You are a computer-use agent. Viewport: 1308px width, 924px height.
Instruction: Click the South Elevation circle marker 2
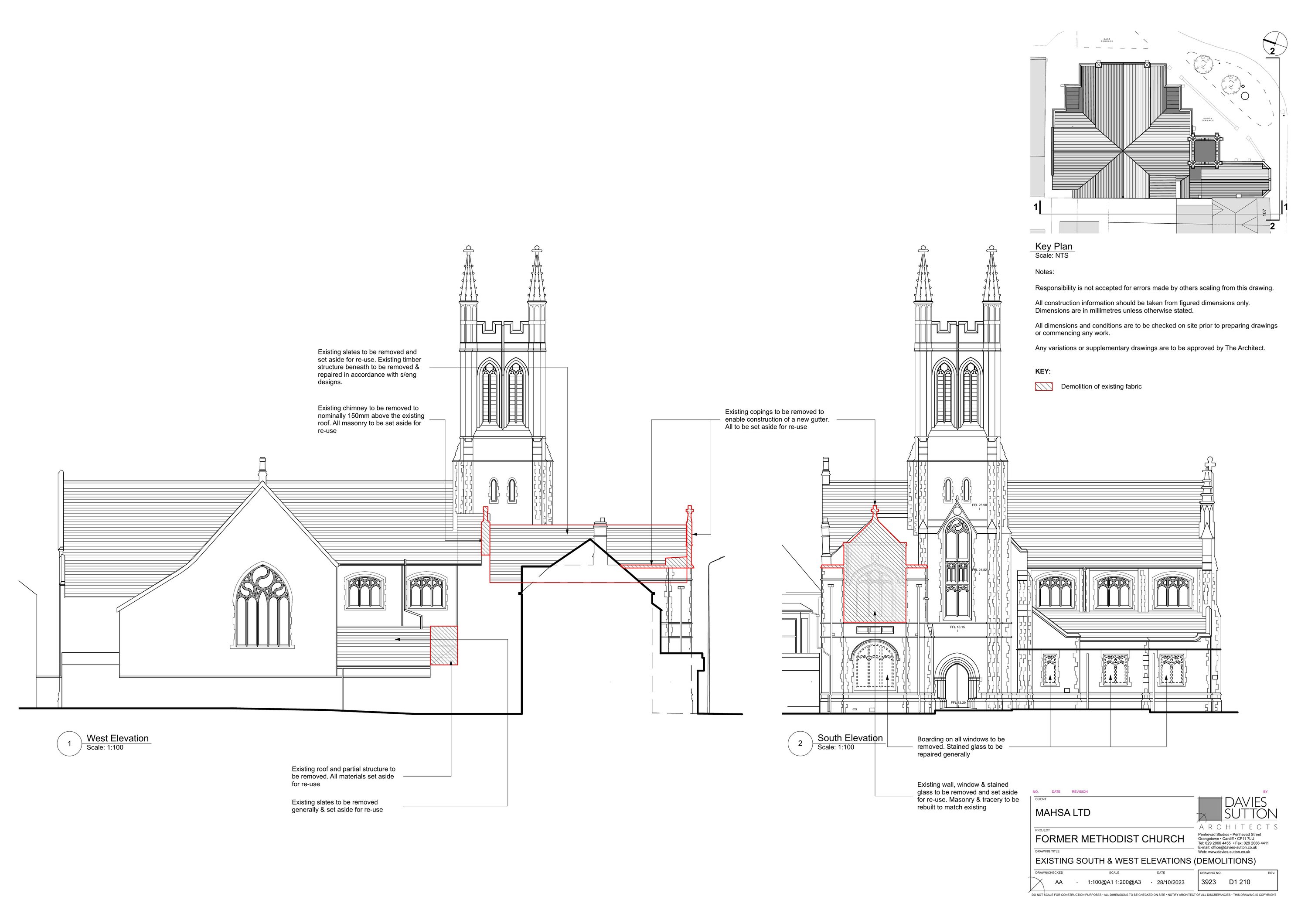800,743
